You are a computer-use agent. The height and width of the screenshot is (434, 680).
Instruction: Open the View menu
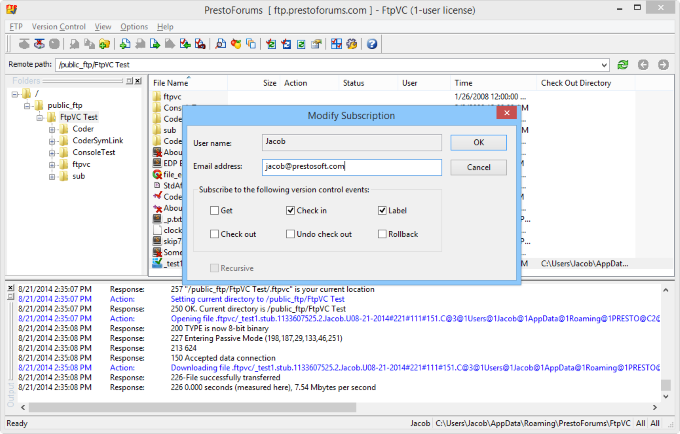point(103,26)
